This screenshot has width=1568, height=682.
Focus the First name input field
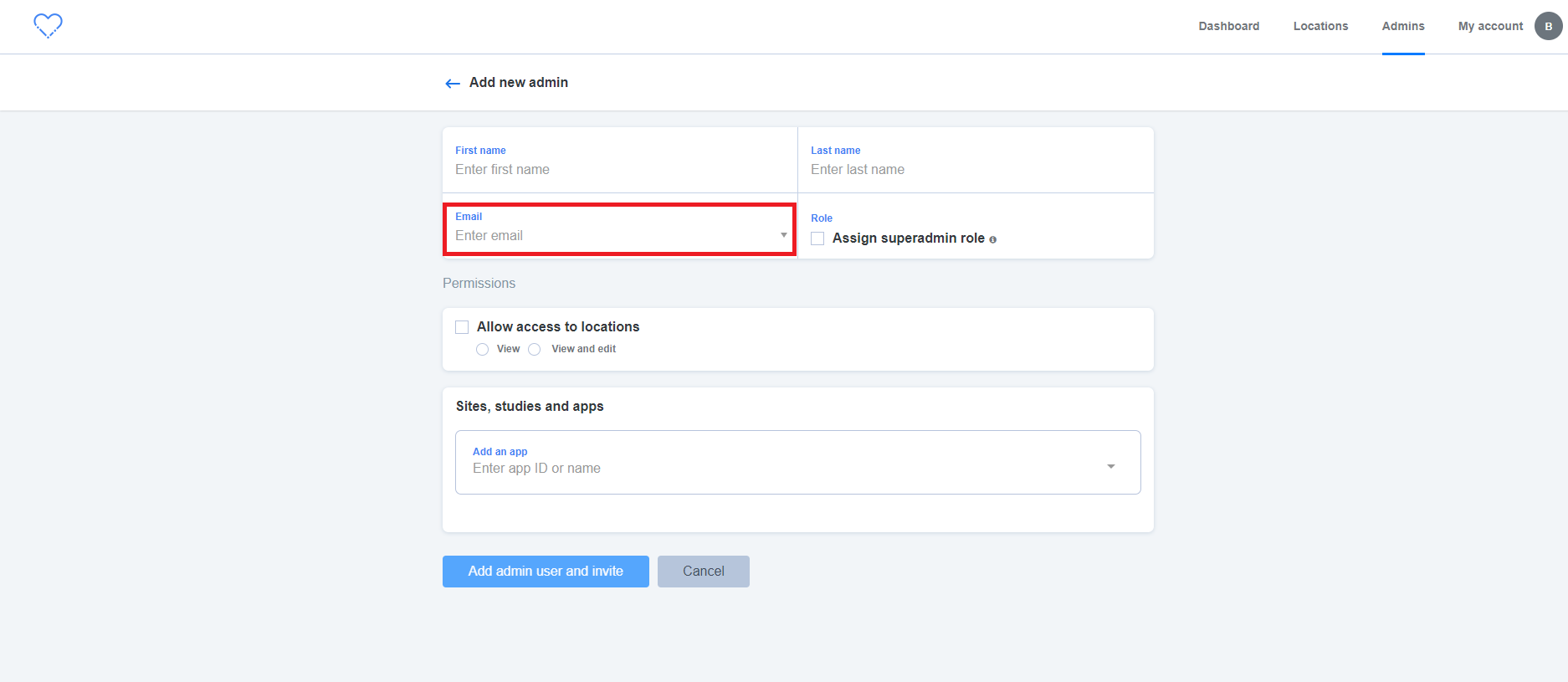click(x=620, y=169)
